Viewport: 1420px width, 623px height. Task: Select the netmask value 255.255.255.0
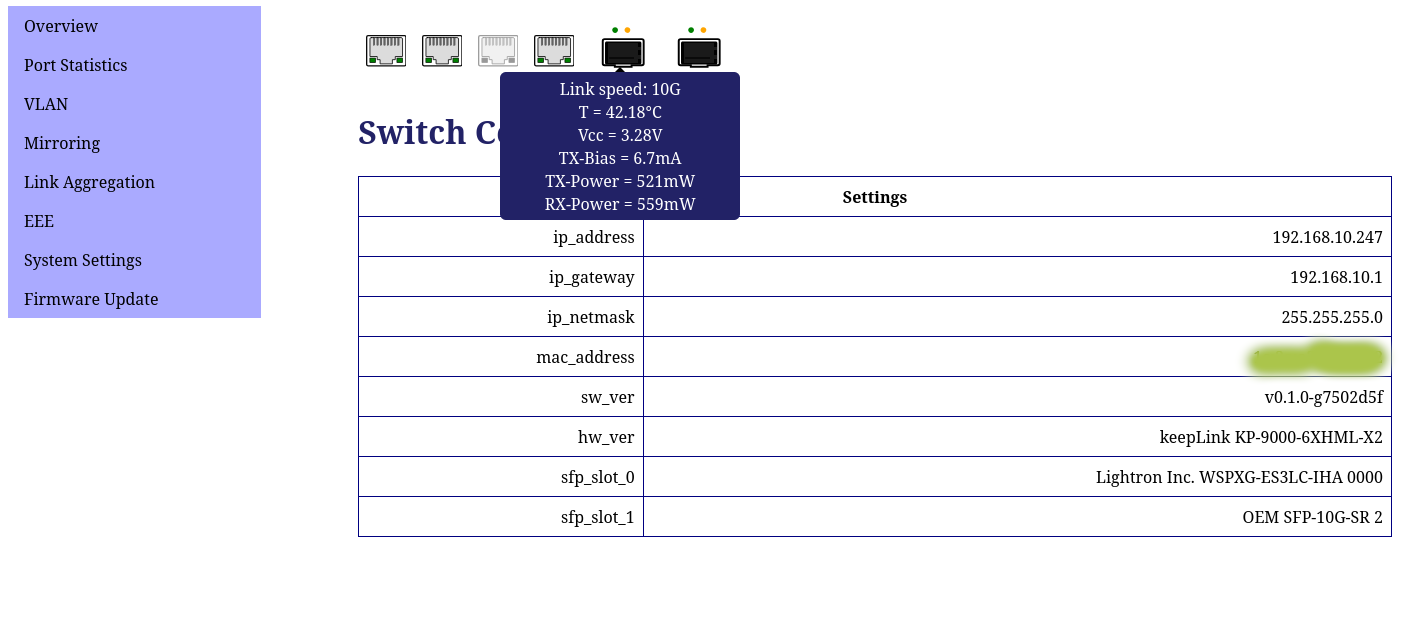point(1332,317)
